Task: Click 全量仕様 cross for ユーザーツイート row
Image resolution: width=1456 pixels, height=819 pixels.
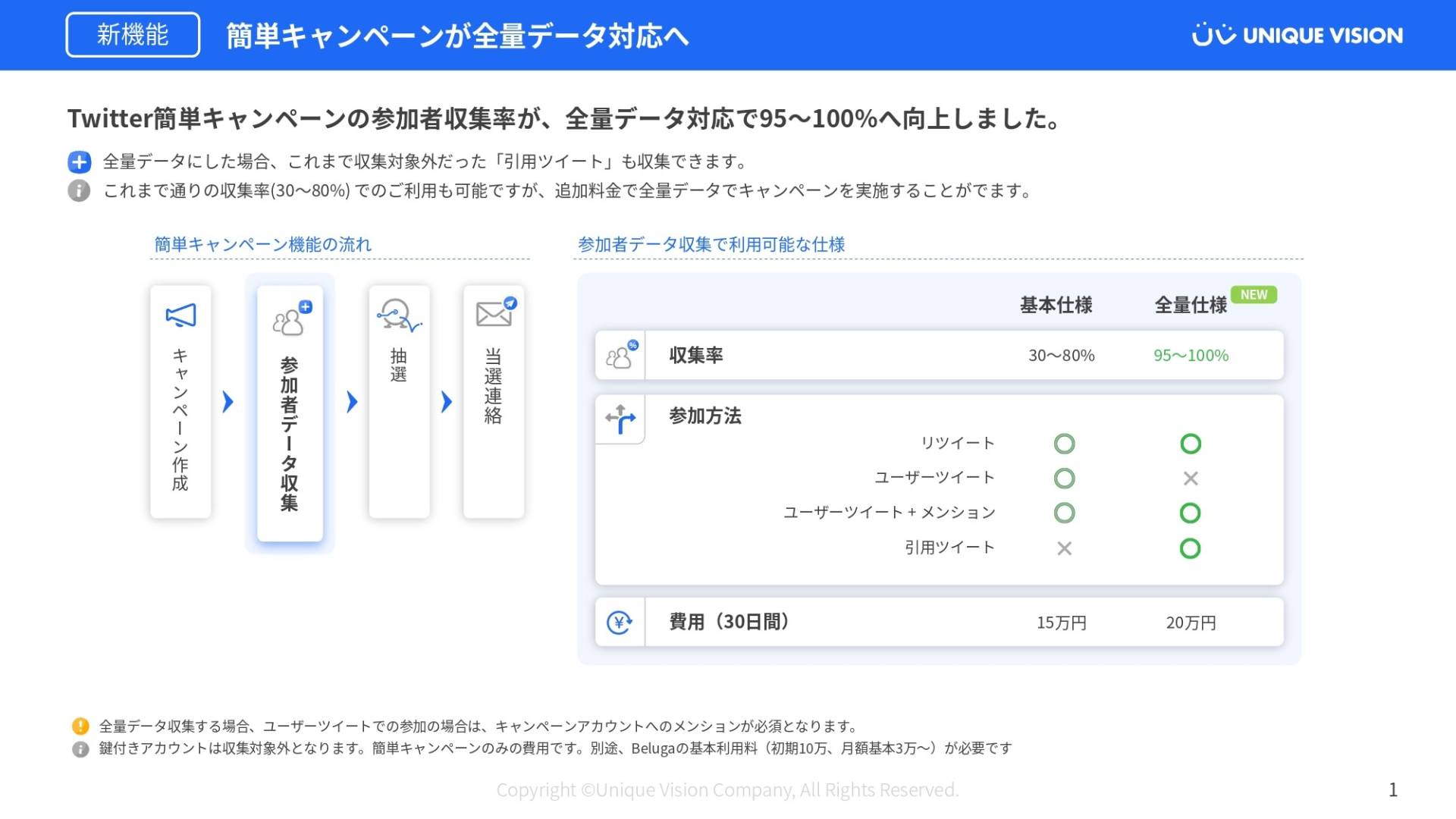Action: click(1191, 479)
